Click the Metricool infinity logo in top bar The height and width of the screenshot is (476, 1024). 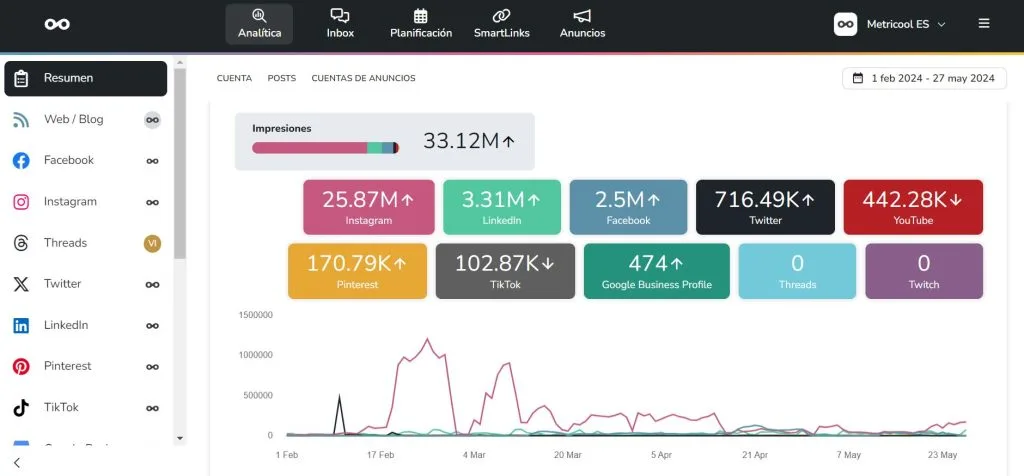coord(57,24)
